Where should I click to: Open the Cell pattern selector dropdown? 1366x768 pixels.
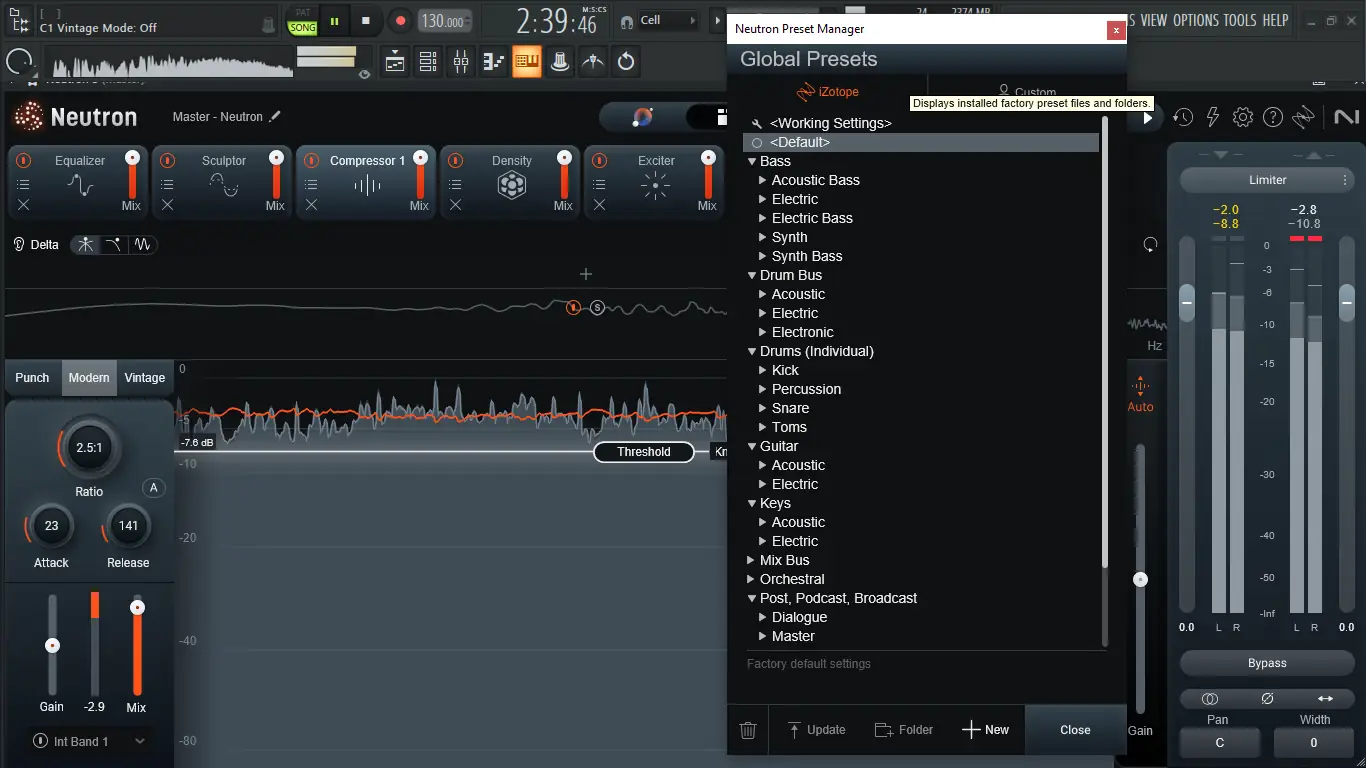[x=668, y=20]
